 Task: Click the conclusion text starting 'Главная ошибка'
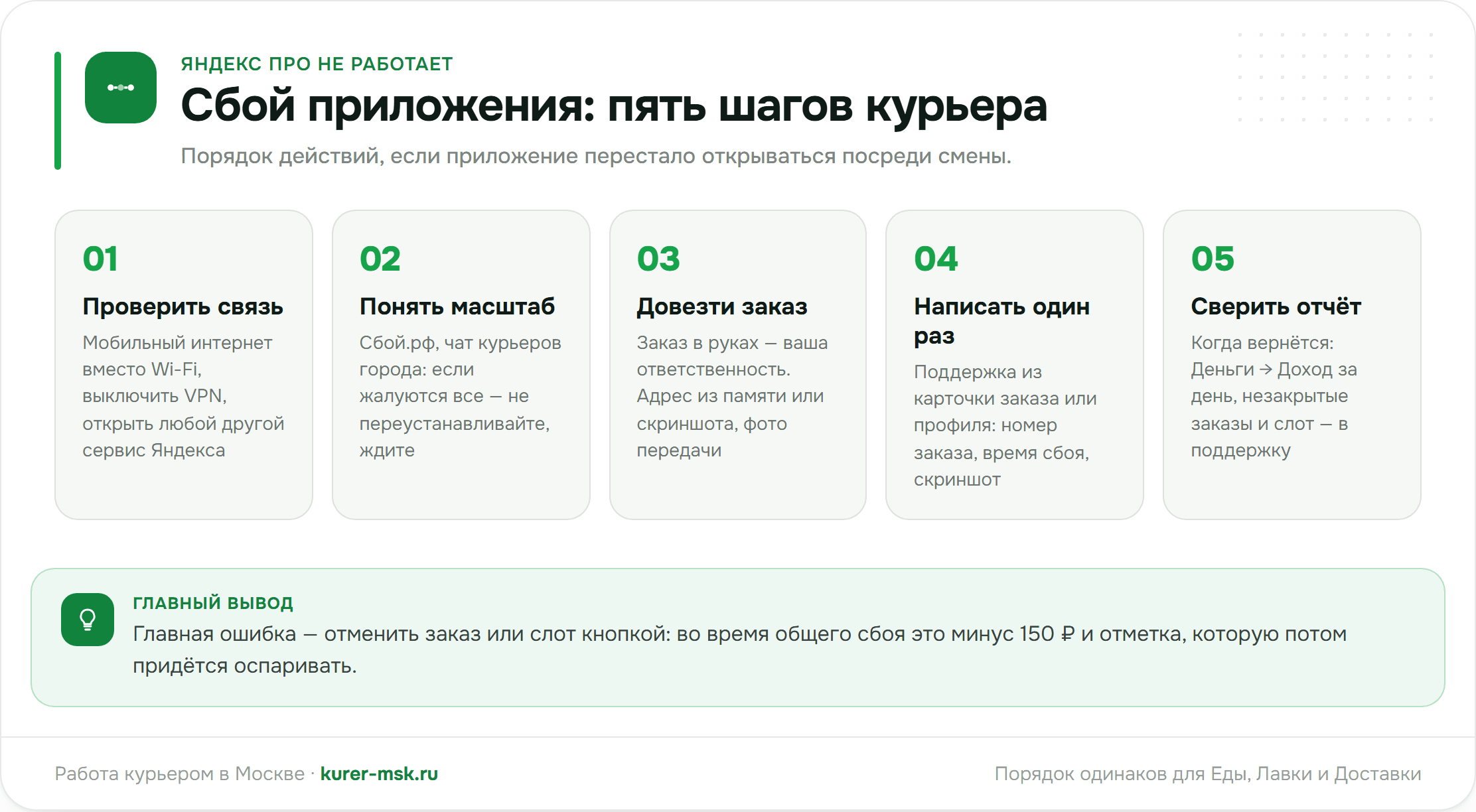point(740,649)
